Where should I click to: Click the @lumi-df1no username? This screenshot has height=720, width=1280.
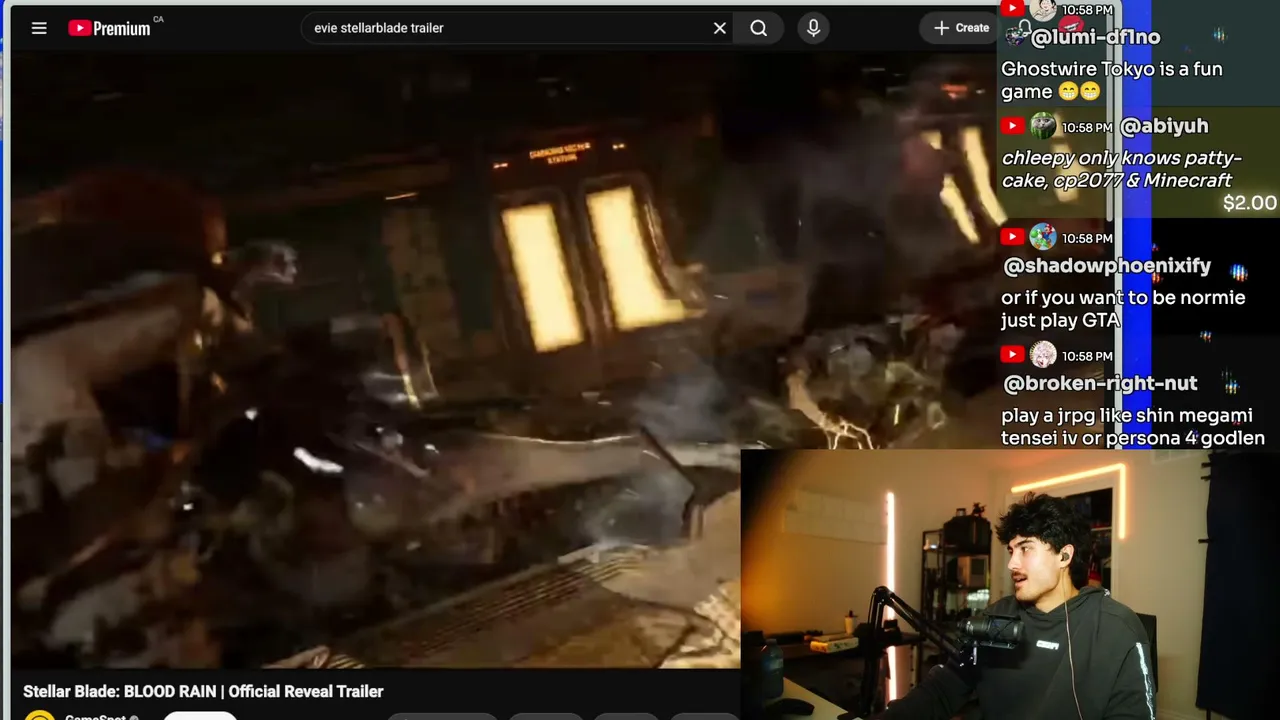pyautogui.click(x=1094, y=37)
